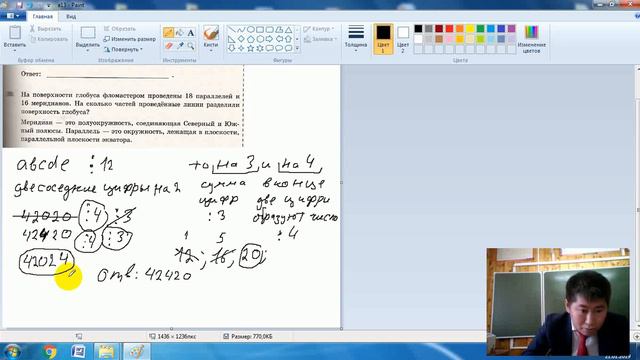The width and height of the screenshot is (640, 360).
Task: Pick the pink color swatch
Action: [x=449, y=39]
